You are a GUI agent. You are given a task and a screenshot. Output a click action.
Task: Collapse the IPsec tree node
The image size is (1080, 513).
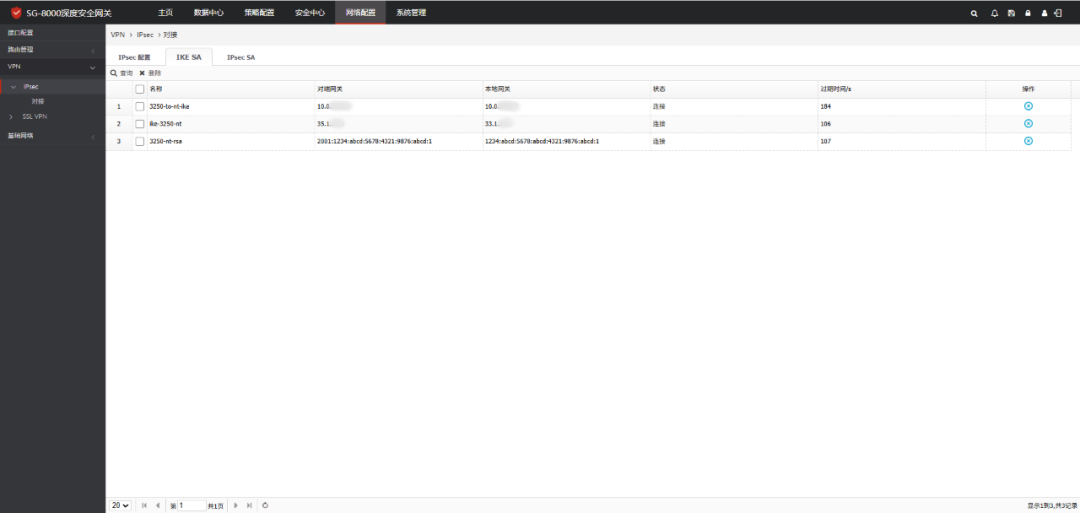pos(13,87)
